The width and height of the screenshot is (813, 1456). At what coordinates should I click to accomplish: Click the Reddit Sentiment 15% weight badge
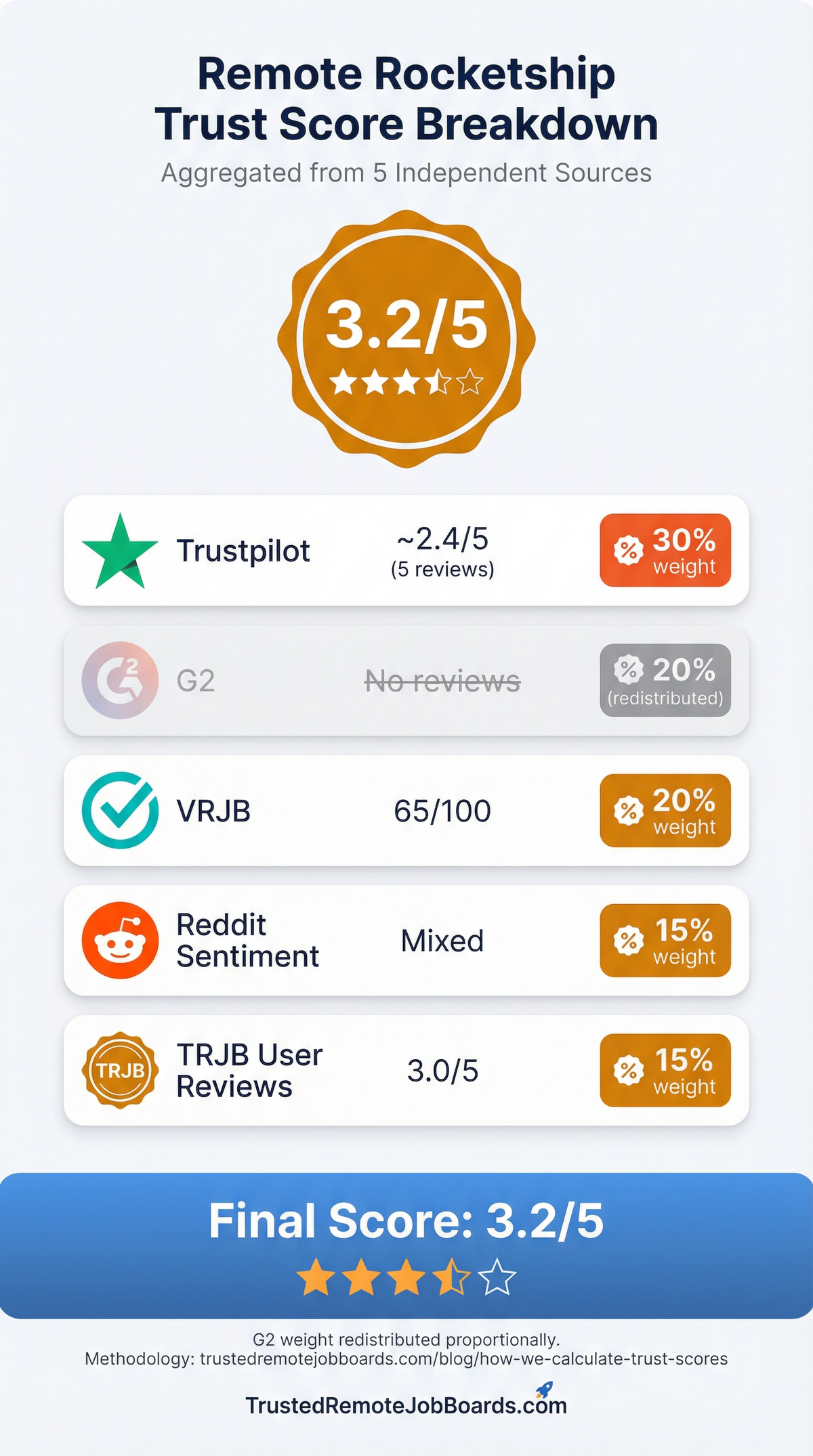click(x=665, y=940)
